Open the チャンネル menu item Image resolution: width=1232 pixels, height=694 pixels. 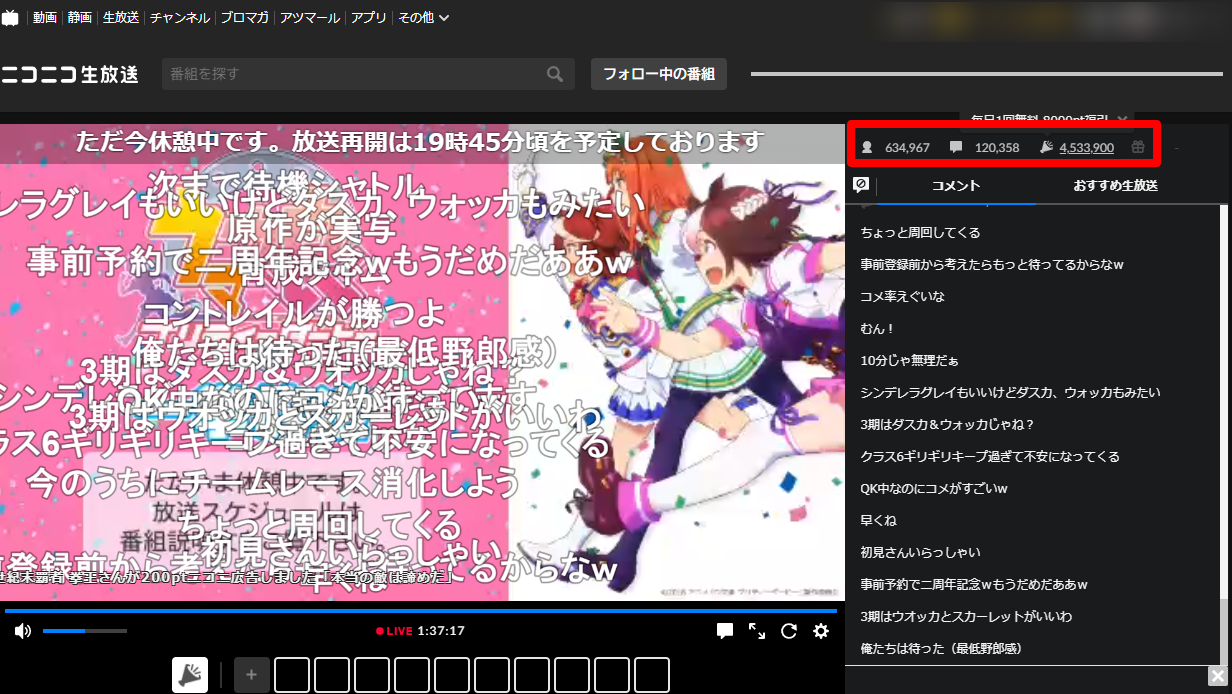click(180, 18)
